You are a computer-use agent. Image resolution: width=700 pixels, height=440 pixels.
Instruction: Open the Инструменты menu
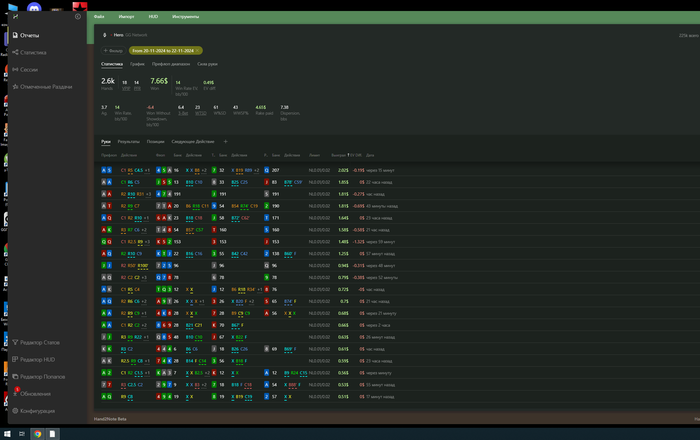click(186, 17)
